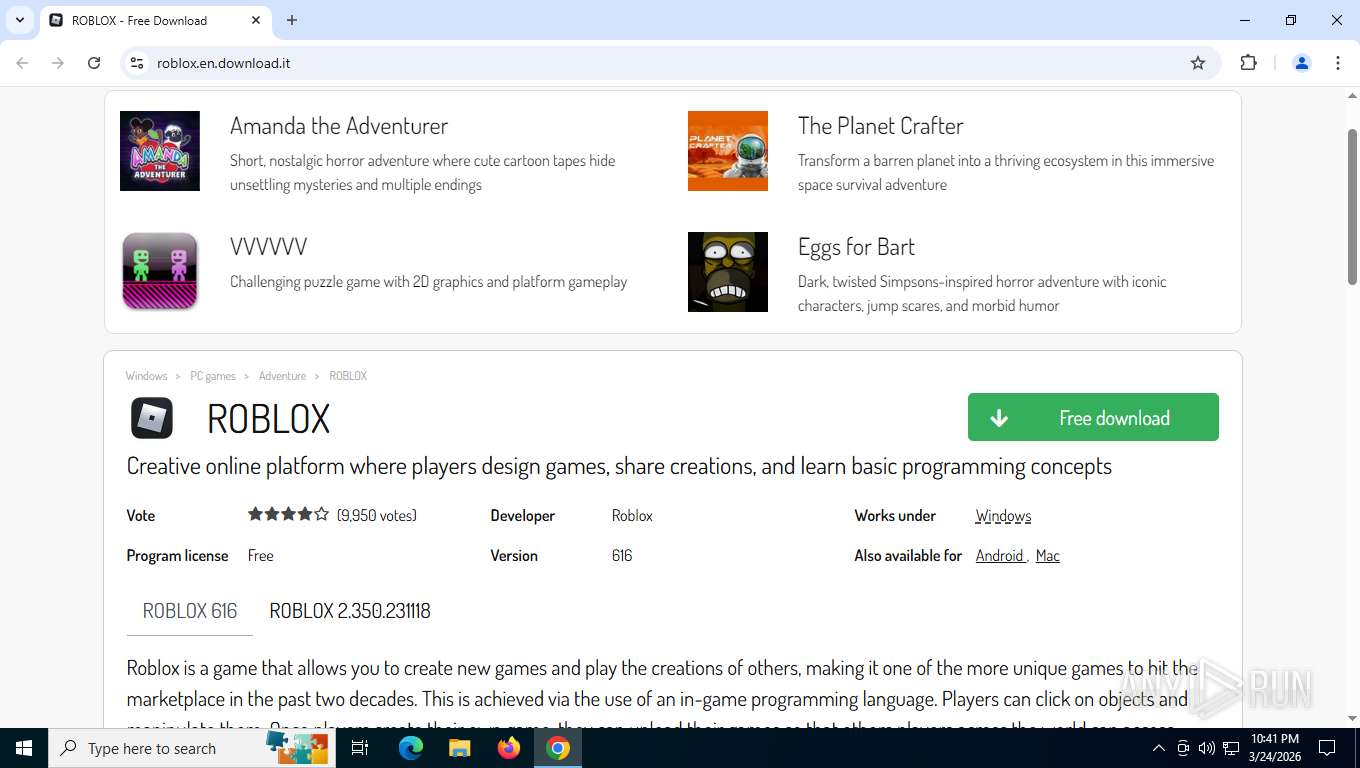Click the taskbar clock and date
This screenshot has height=768, width=1360.
[x=1274, y=748]
